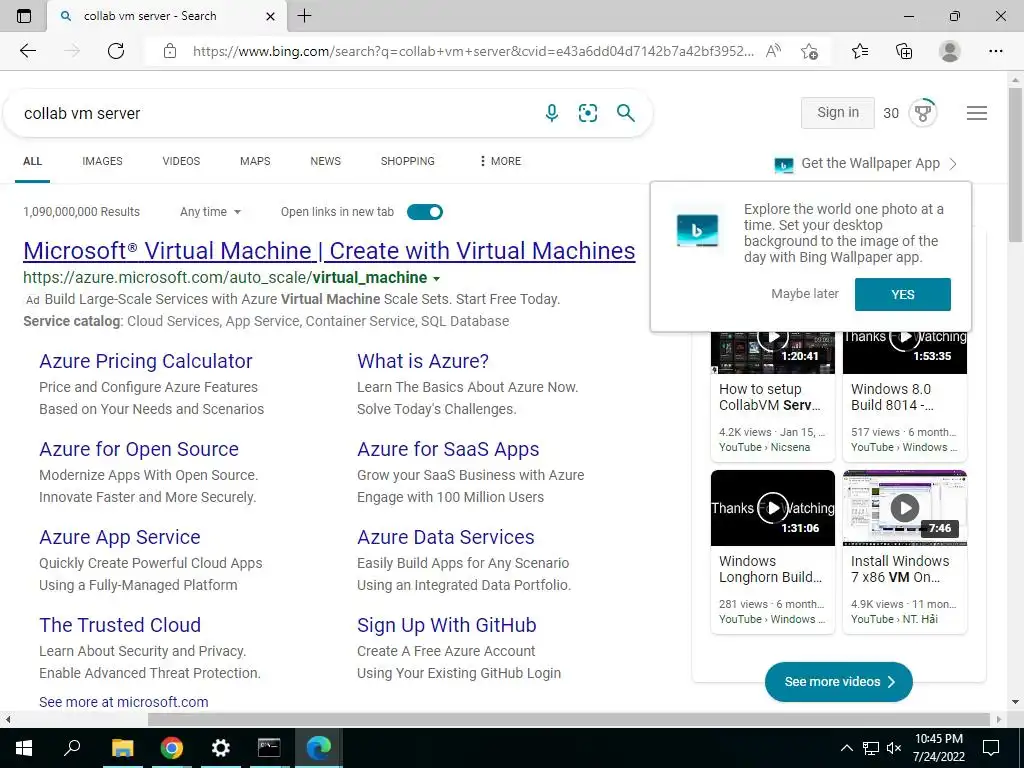Image resolution: width=1024 pixels, height=768 pixels.
Task: Open the Edge tab actions menu icon
Action: 24,16
